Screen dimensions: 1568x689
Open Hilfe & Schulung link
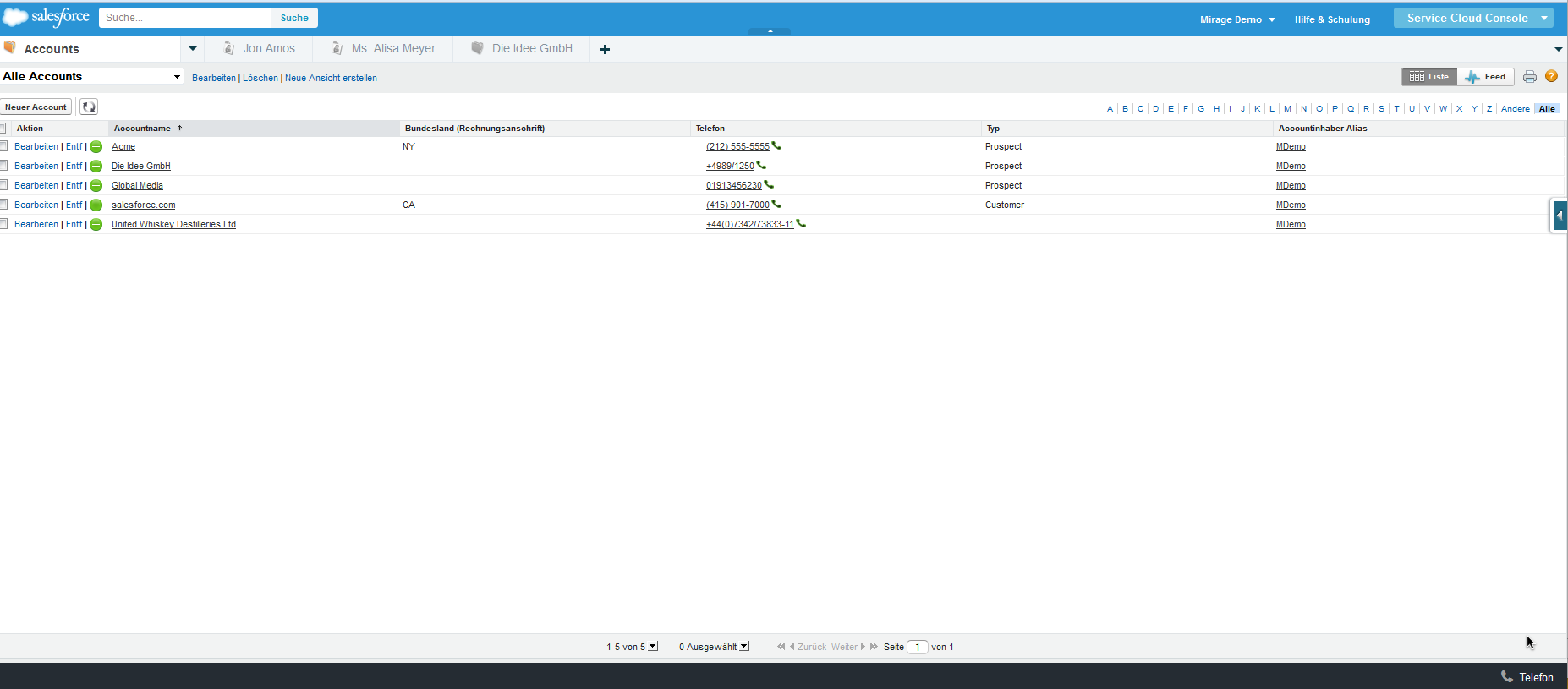pos(1332,19)
